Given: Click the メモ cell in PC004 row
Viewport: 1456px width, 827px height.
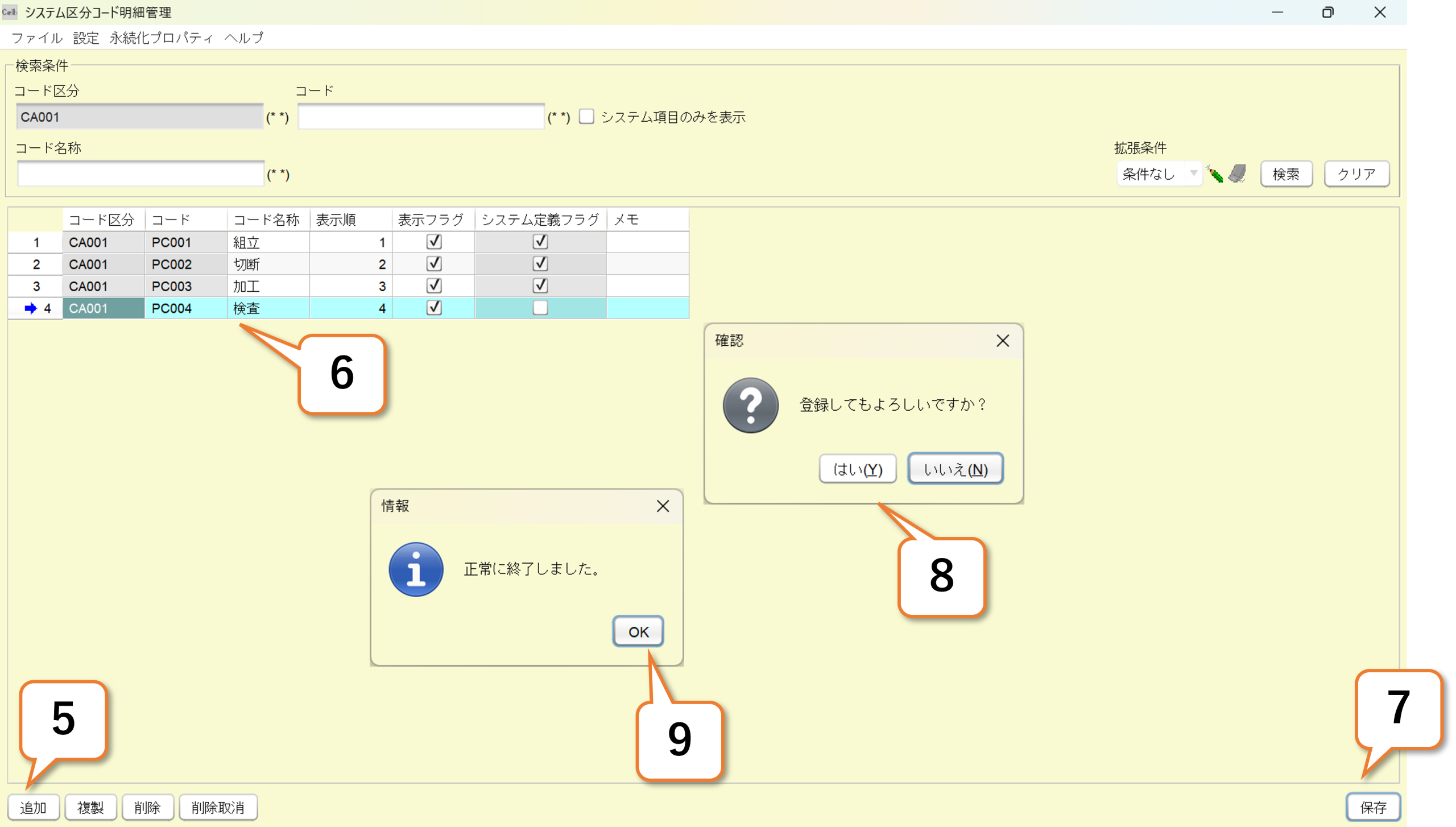Looking at the screenshot, I should [647, 308].
